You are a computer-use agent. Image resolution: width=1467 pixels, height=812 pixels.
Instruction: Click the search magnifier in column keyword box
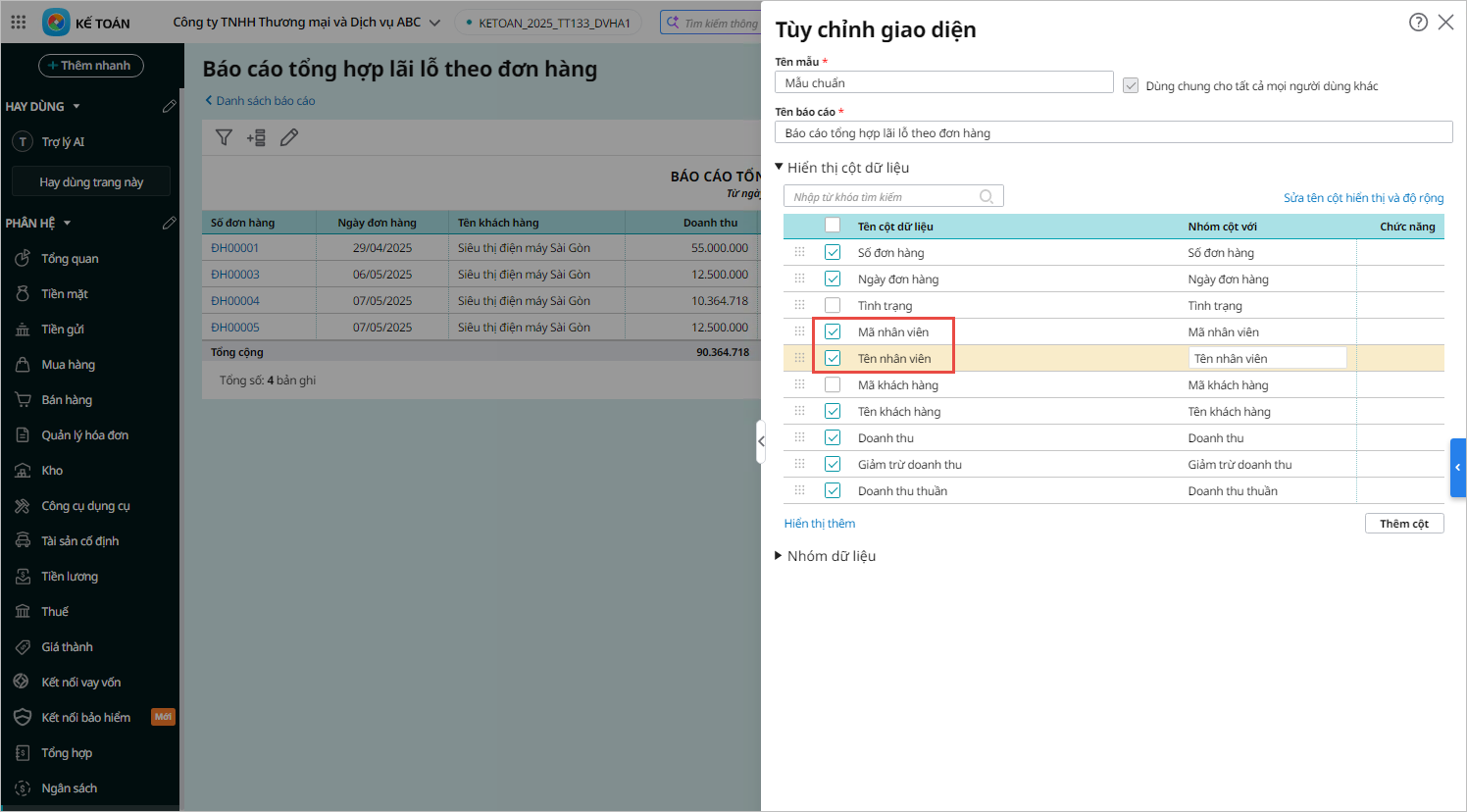pos(986,197)
